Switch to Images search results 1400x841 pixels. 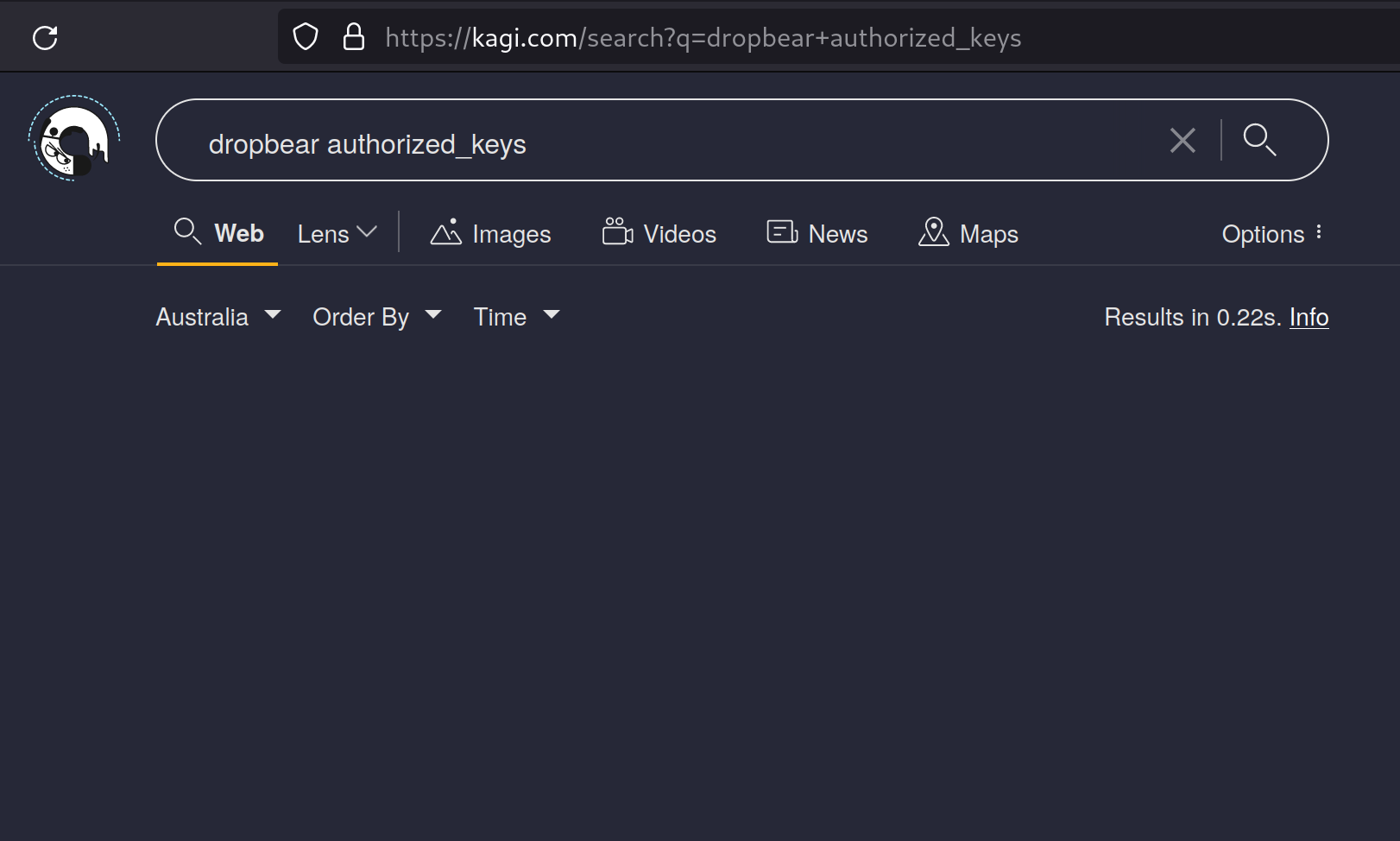pyautogui.click(x=490, y=233)
